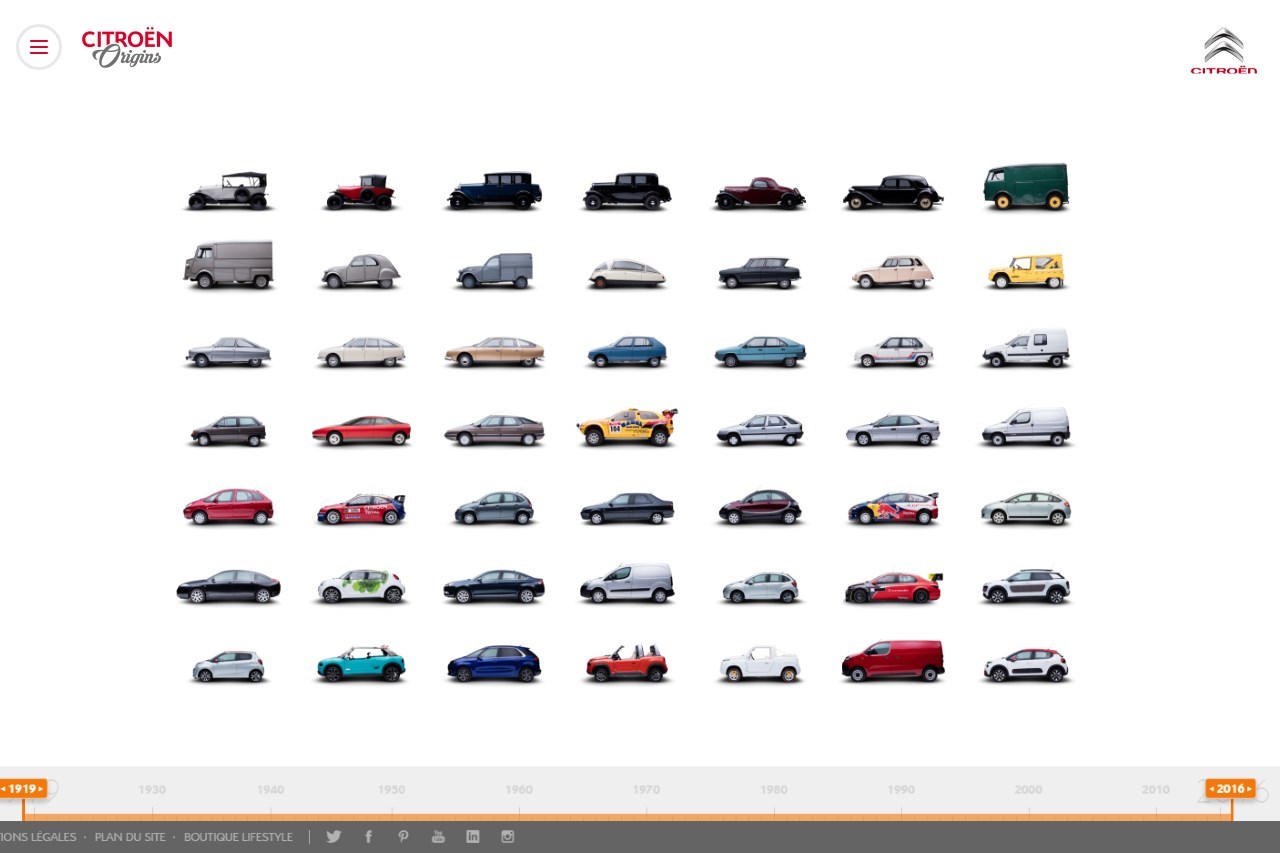Open the Facebook social link
This screenshot has height=853, width=1280.
click(368, 837)
